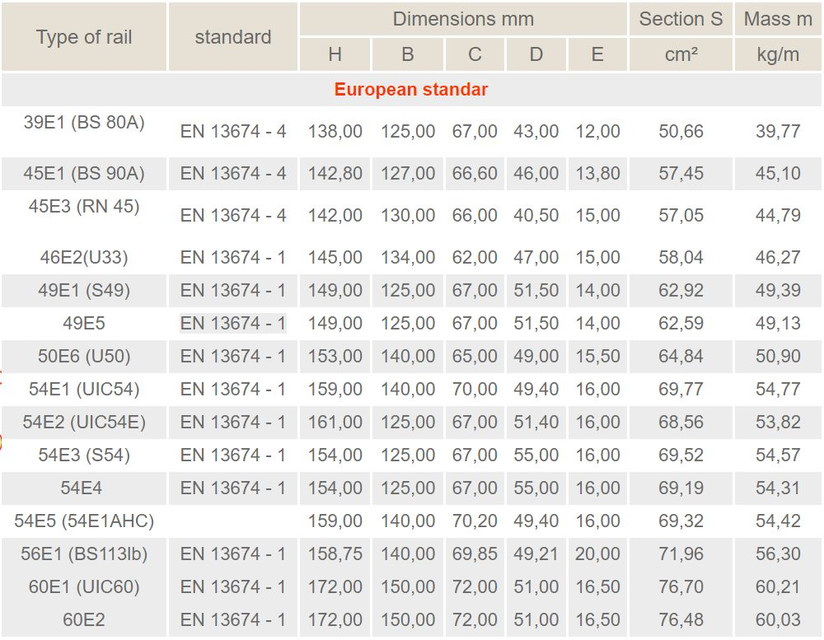The width and height of the screenshot is (824, 640).
Task: Click the highlighted standard cell in 49E5 row
Action: pos(233,323)
